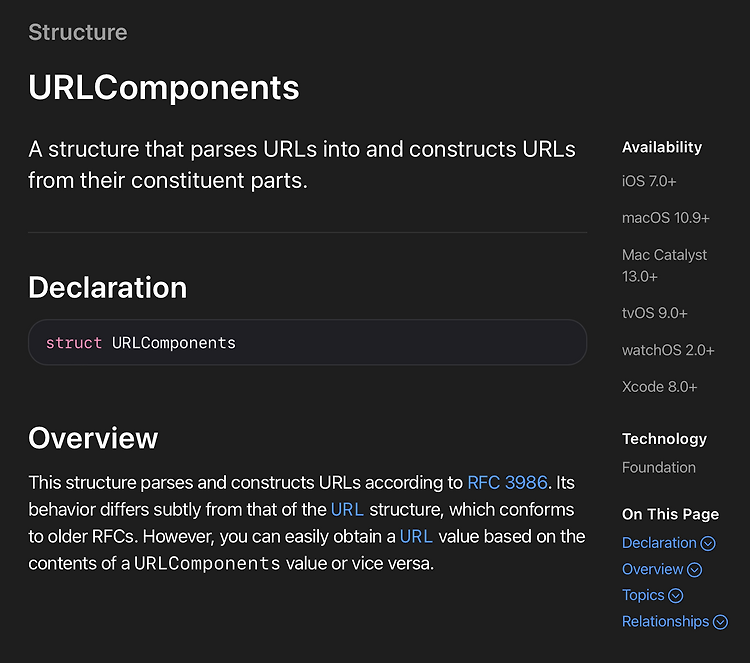This screenshot has width=750, height=663.
Task: Click the circled chevron icon beside Topics
Action: point(675,596)
